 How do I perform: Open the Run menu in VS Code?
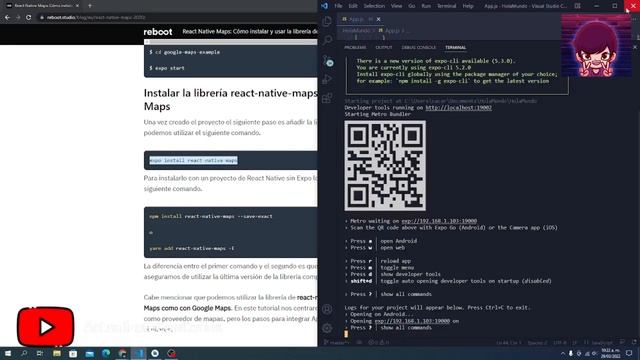[x=426, y=6]
